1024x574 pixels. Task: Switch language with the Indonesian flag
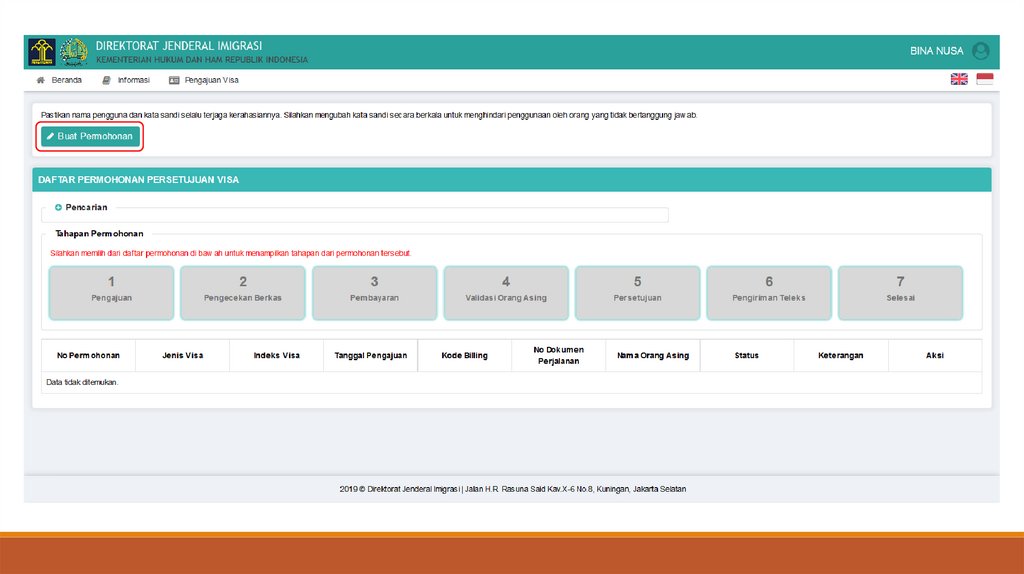985,79
